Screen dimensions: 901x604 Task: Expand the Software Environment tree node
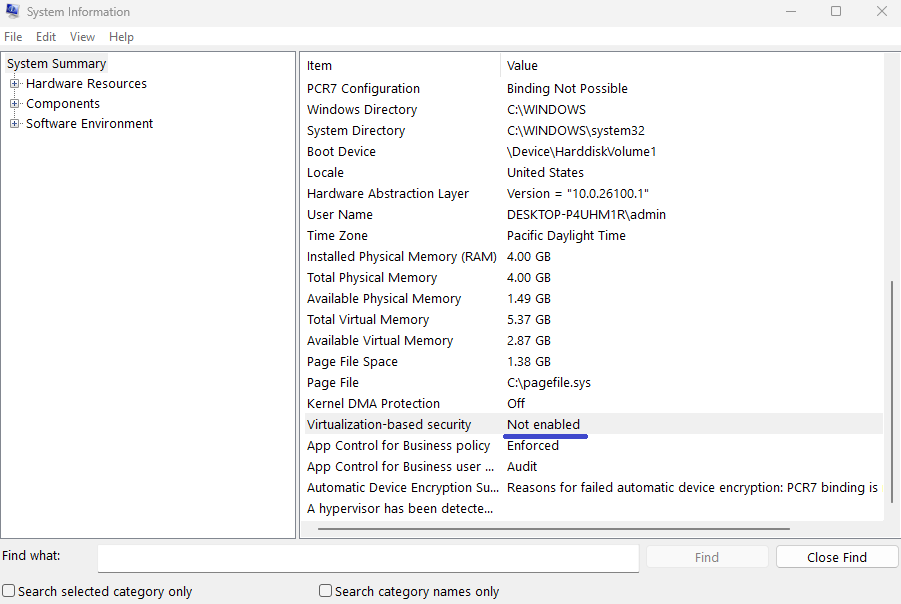(x=15, y=124)
